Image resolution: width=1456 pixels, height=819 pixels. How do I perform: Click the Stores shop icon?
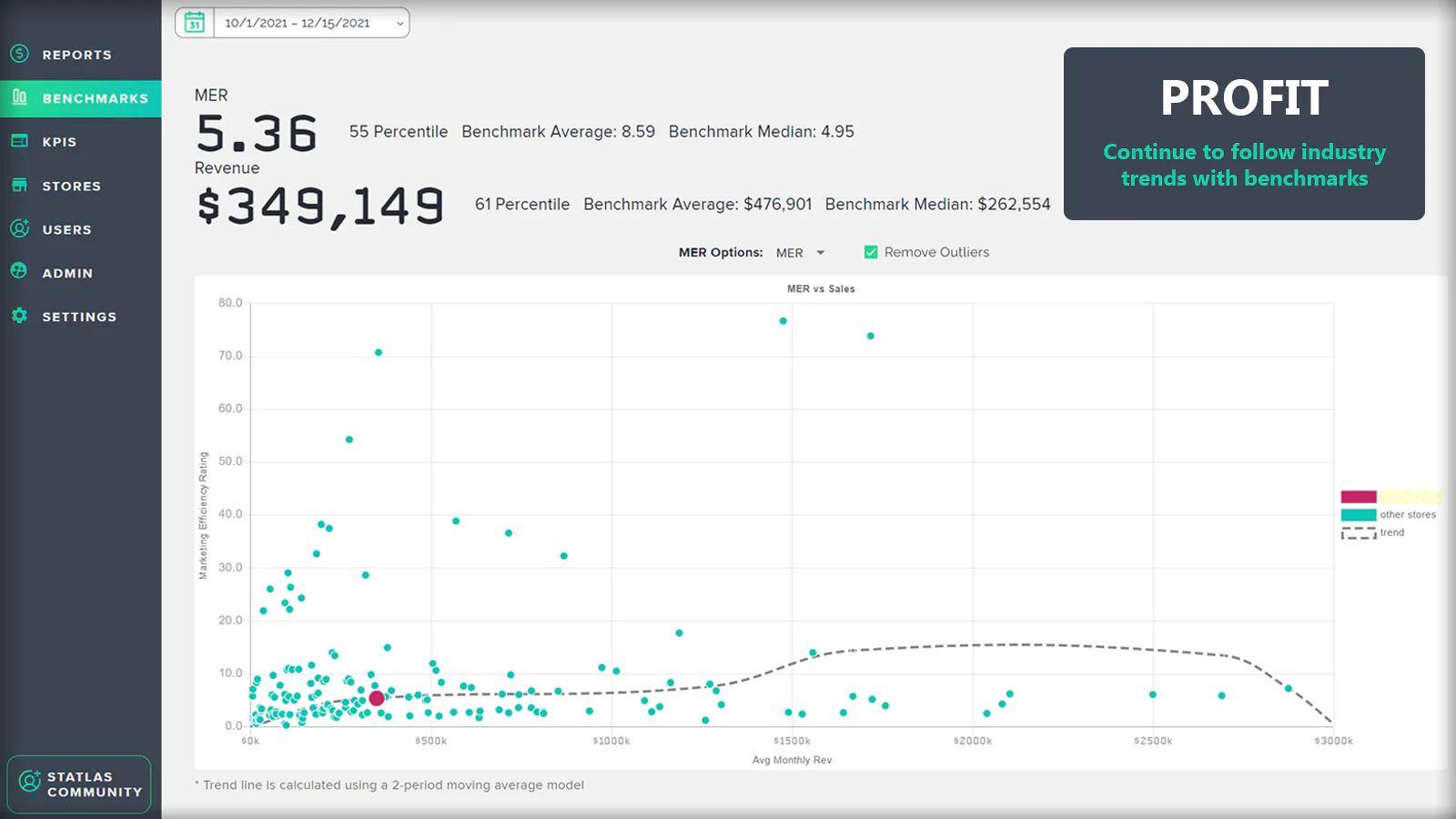(20, 185)
